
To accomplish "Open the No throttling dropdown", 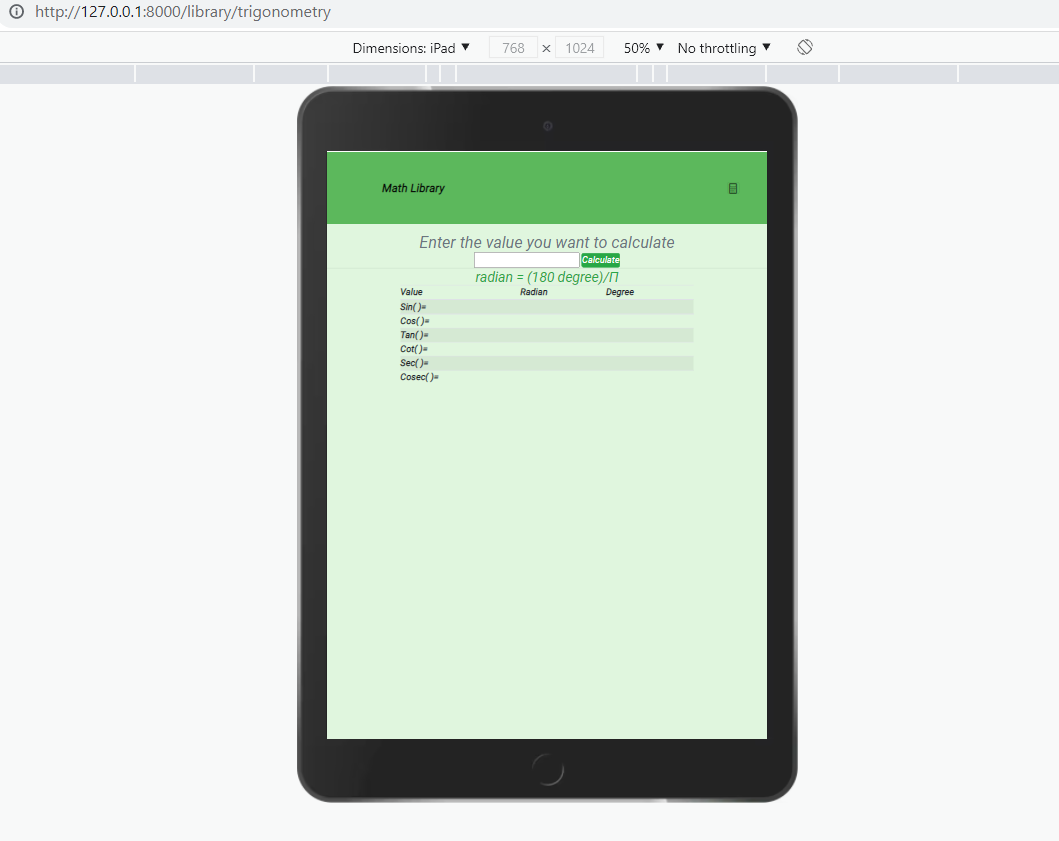I will click(723, 47).
